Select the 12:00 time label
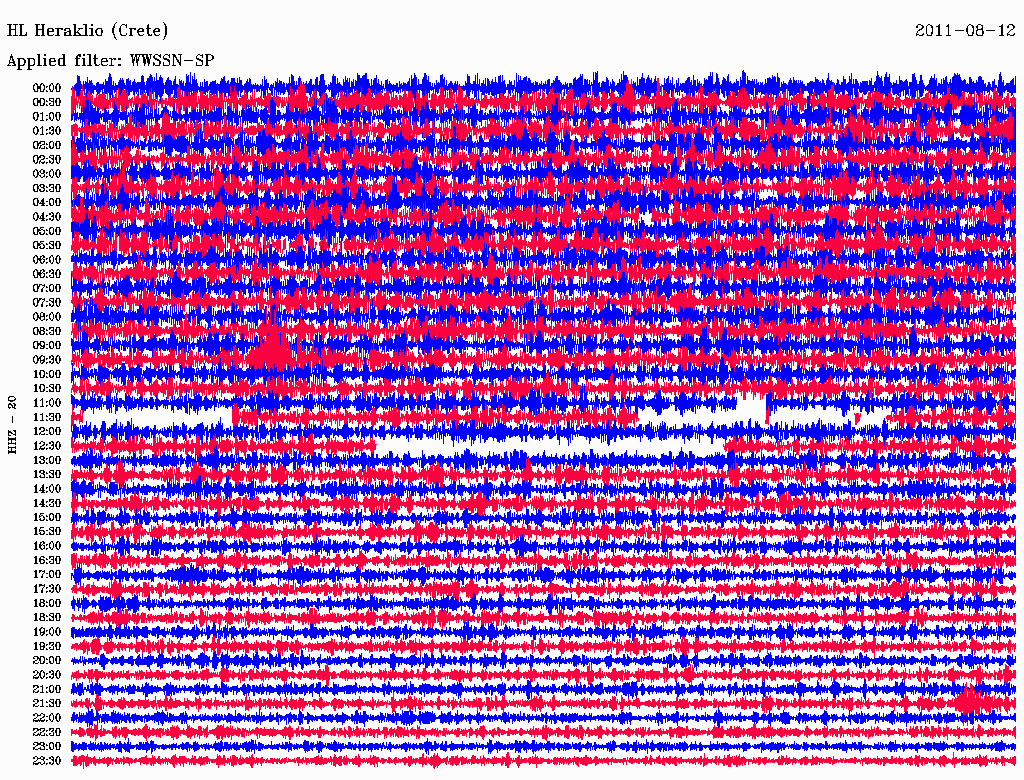This screenshot has height=780, width=1024. [x=47, y=431]
